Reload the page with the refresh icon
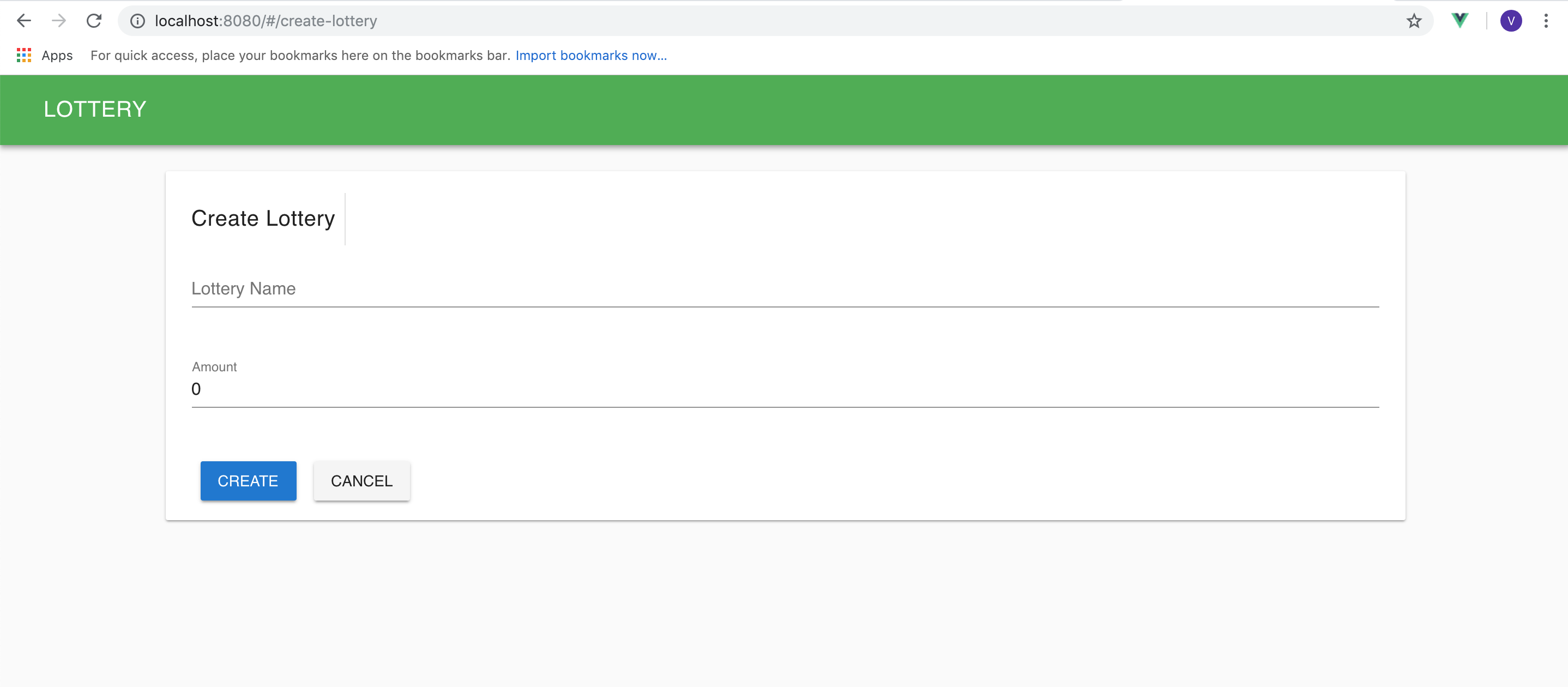This screenshot has height=687, width=1568. (94, 21)
